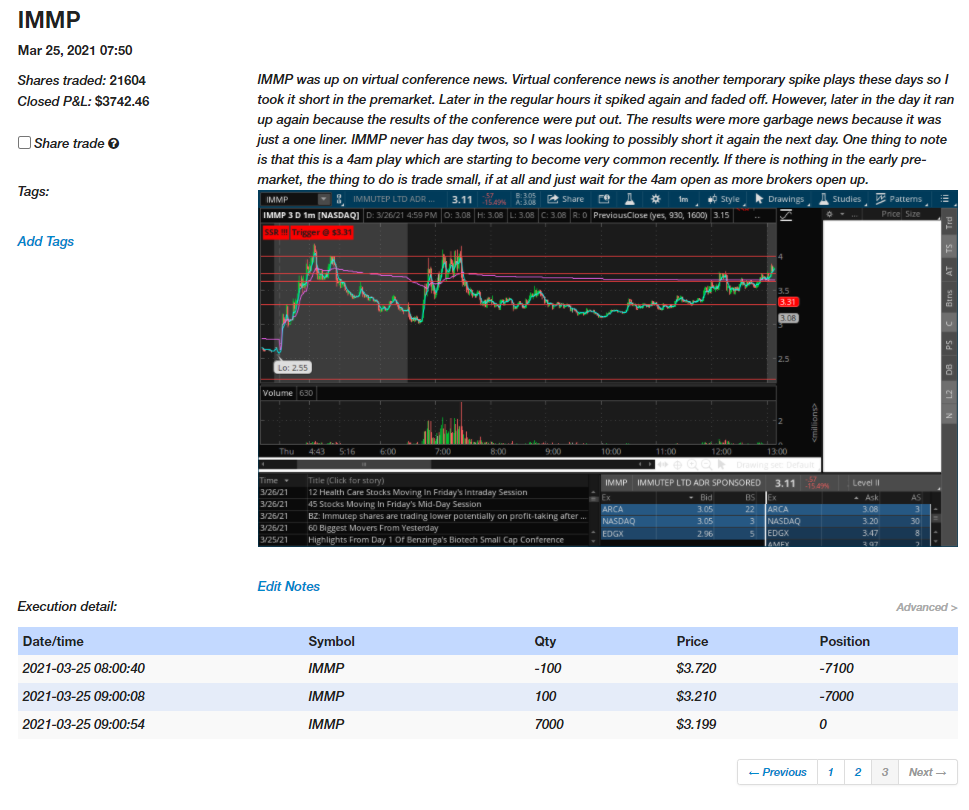The image size is (969, 810).
Task: Open '60 Biggest Movers From Yesterday' story
Action: pos(373,528)
